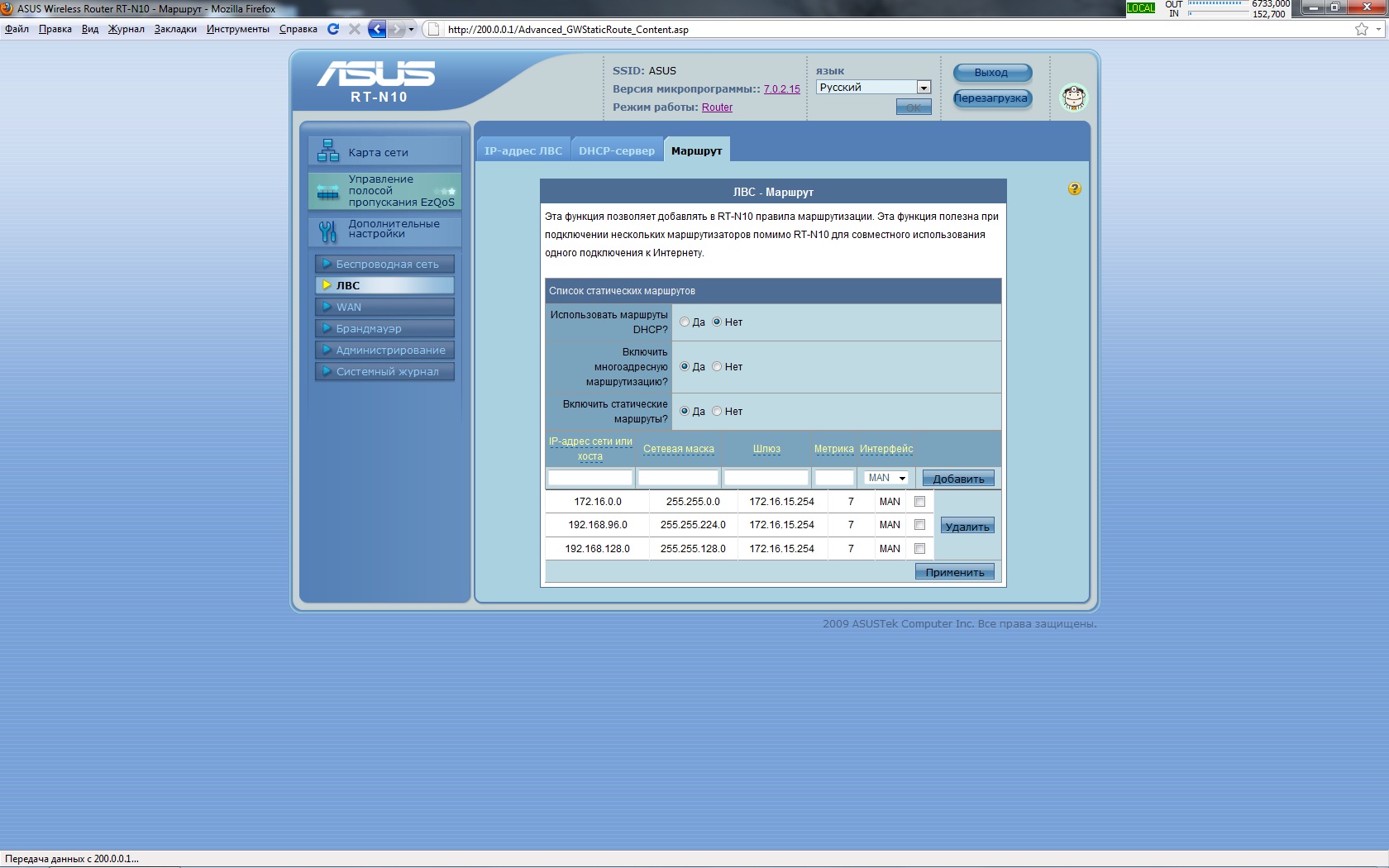The width and height of the screenshot is (1389, 868).
Task: Choose "Нет" for multicast routing
Action: [717, 366]
